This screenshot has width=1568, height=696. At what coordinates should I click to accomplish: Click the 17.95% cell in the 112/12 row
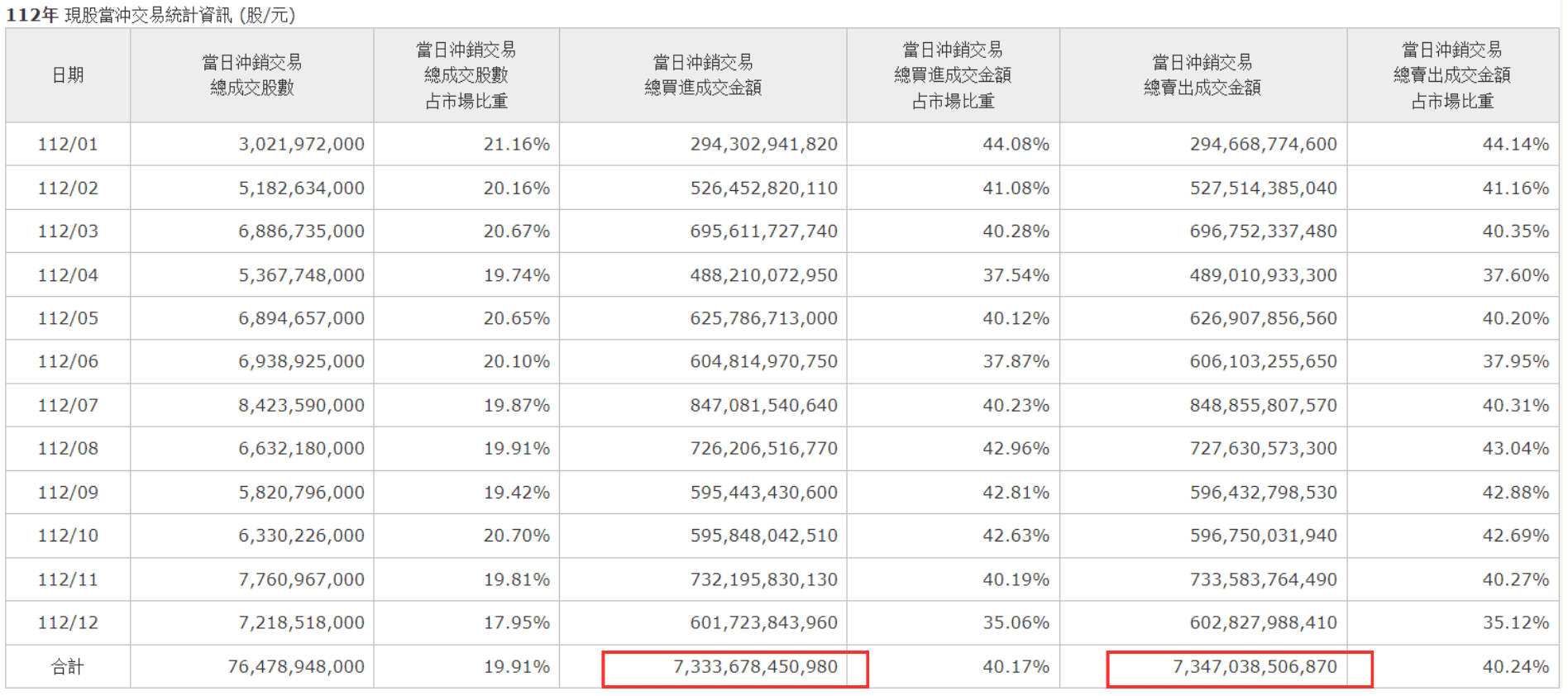point(516,622)
